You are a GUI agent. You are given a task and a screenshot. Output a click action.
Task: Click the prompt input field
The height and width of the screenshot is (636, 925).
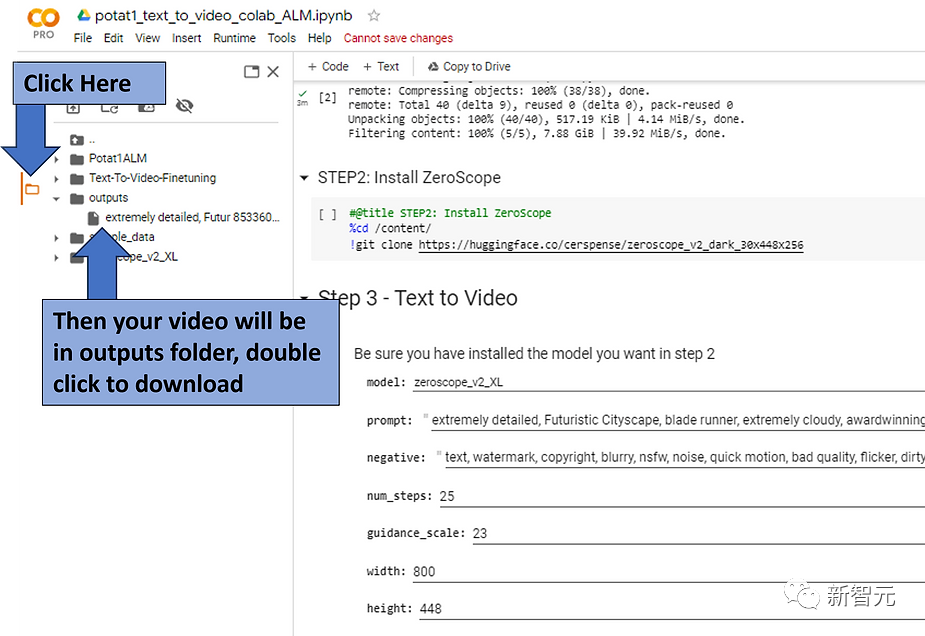click(x=678, y=420)
